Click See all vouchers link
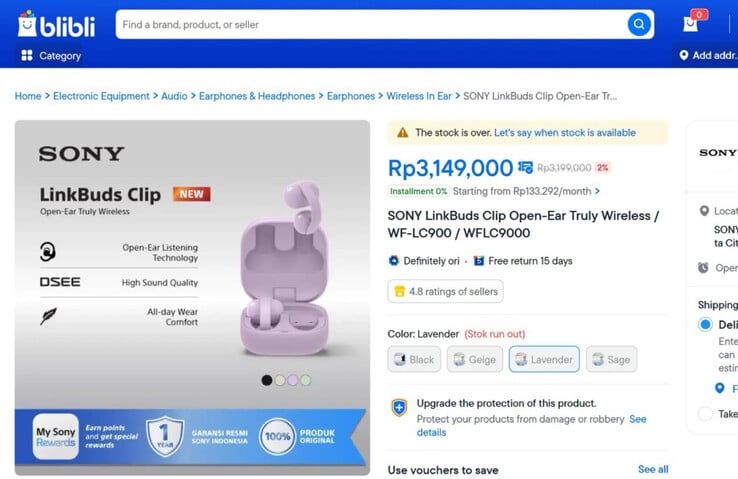 pos(653,469)
